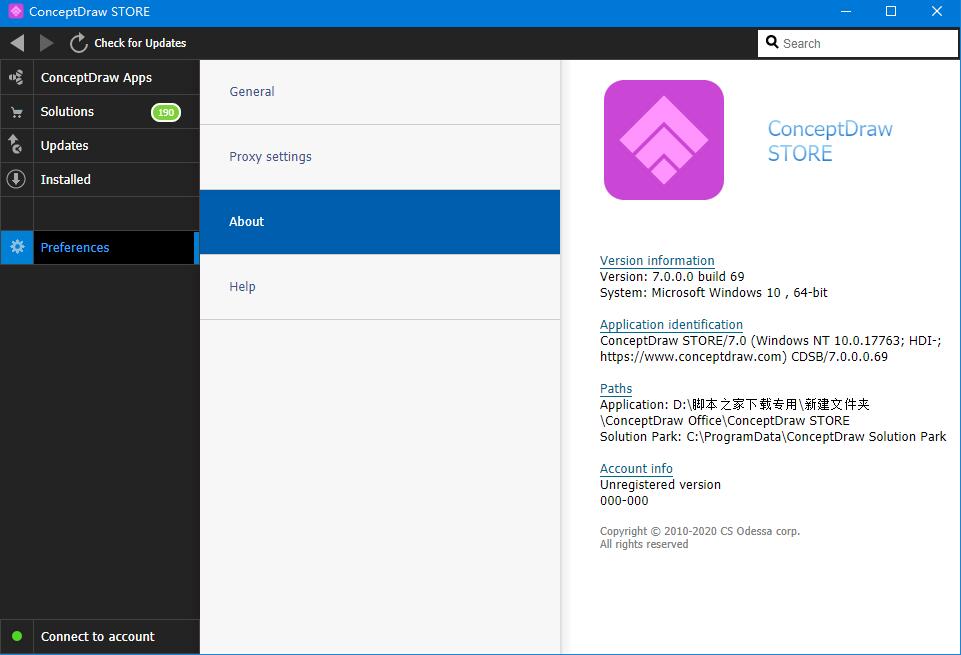This screenshot has width=961, height=655.
Task: Click Check for Updates button text
Action: click(x=140, y=43)
